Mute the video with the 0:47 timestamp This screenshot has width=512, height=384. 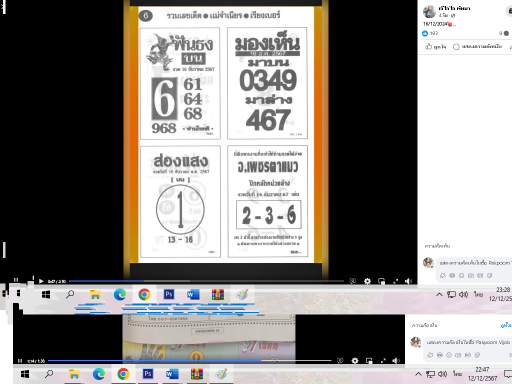(x=408, y=281)
